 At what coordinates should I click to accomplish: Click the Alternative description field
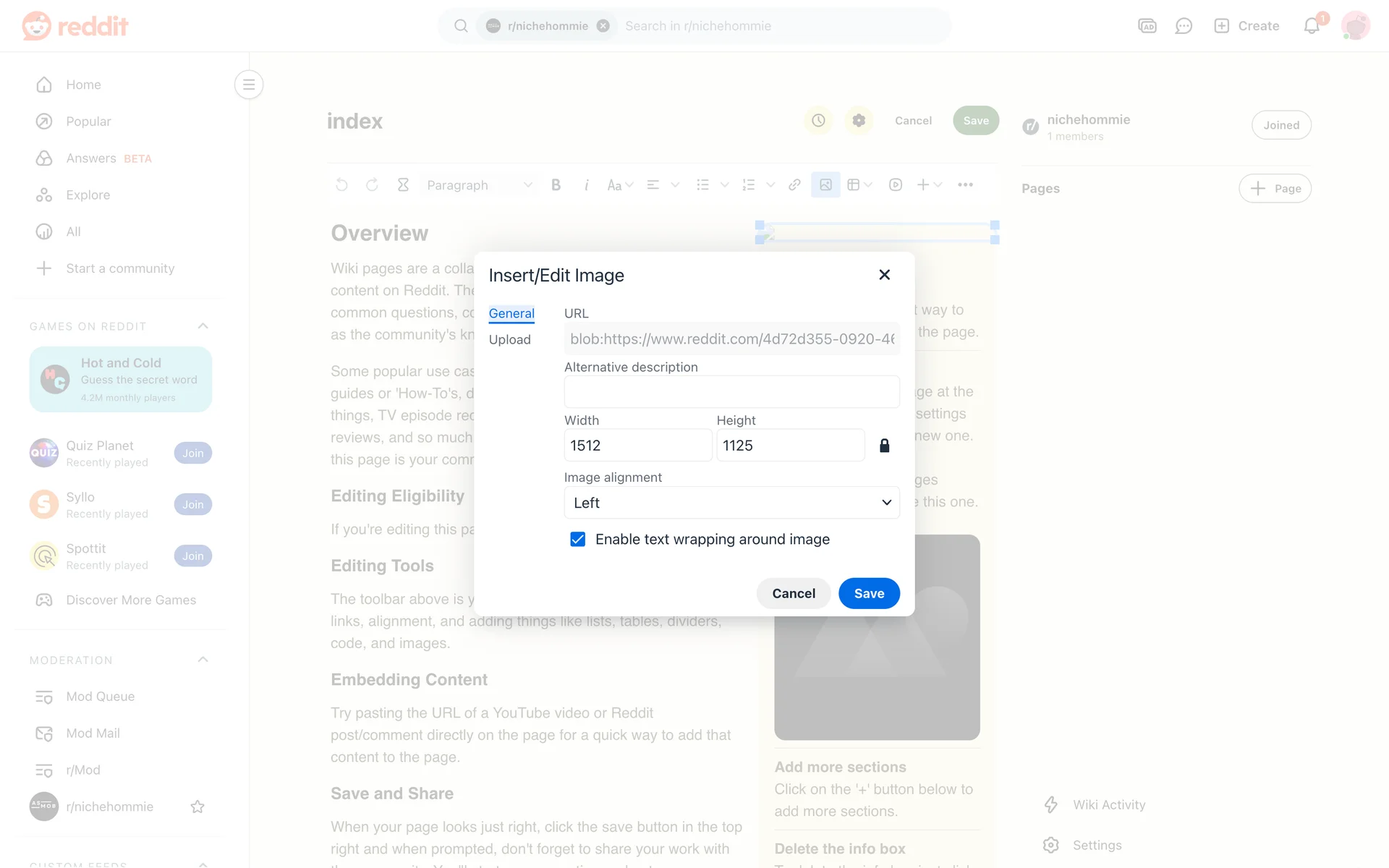(x=731, y=392)
